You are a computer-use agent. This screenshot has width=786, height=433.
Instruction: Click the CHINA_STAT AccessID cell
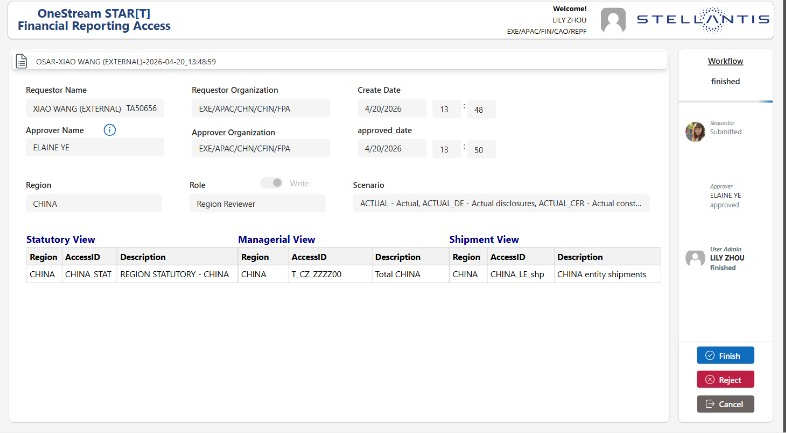[x=89, y=274]
